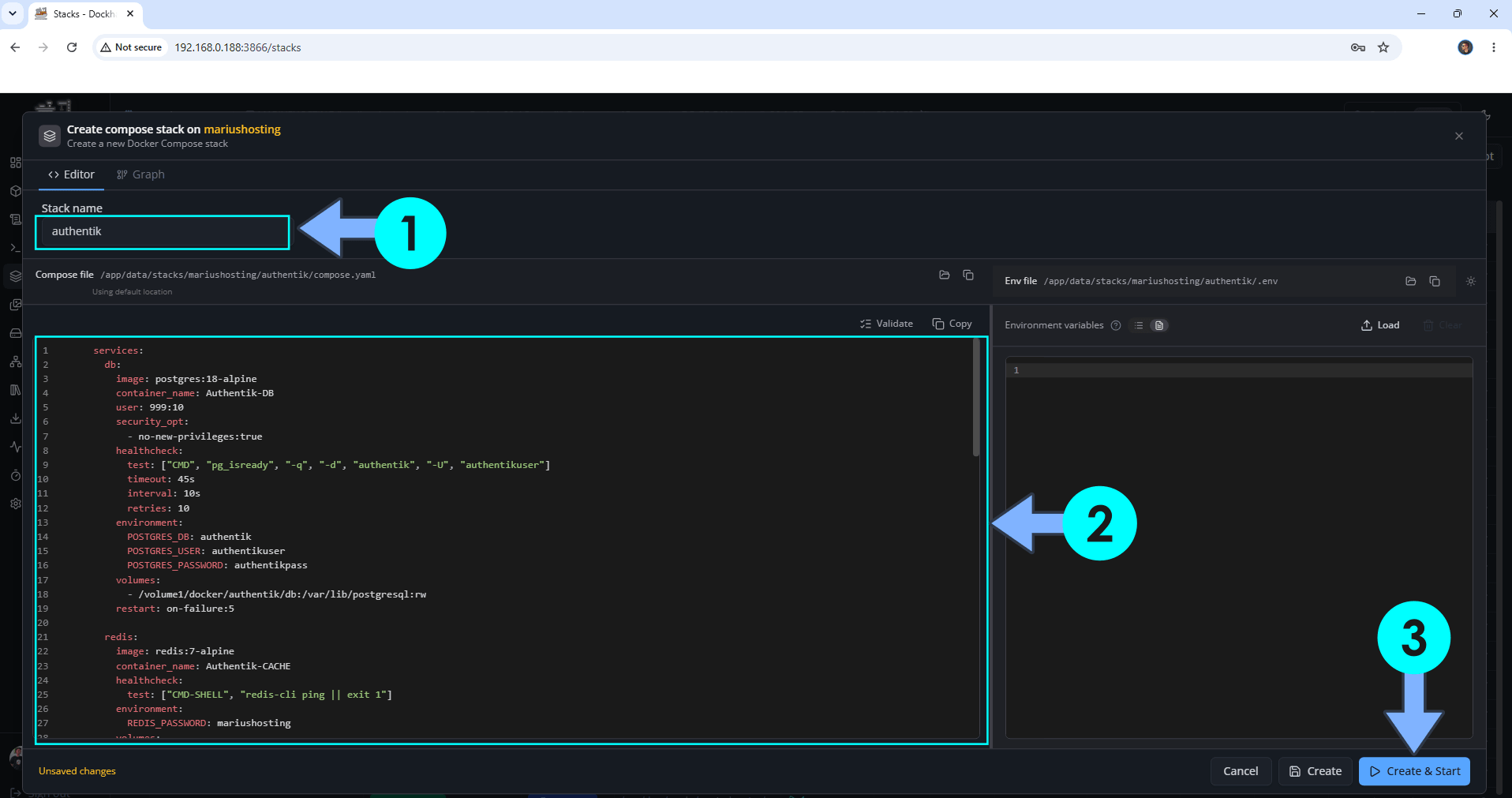Open the settings gear icon in sidebar
Screen dimensions: 1512x798
pos(15,504)
